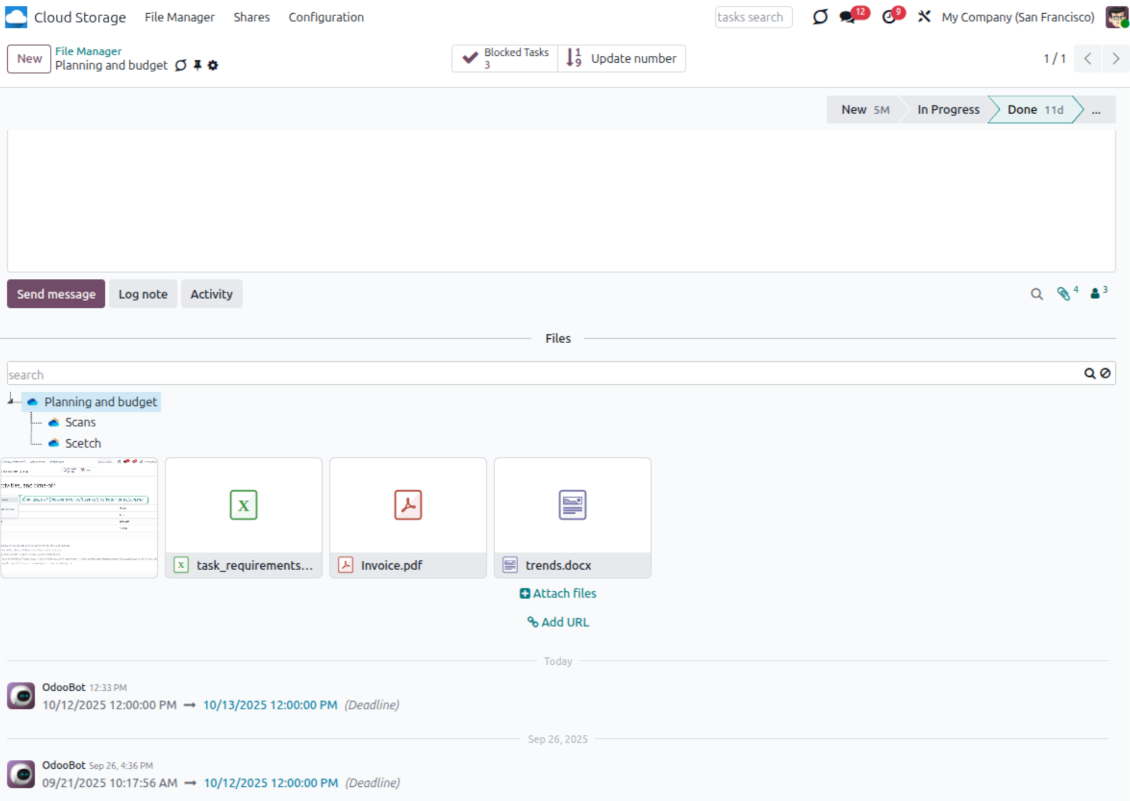The height and width of the screenshot is (801, 1130).
Task: Open the Configuration menu
Action: tap(326, 17)
